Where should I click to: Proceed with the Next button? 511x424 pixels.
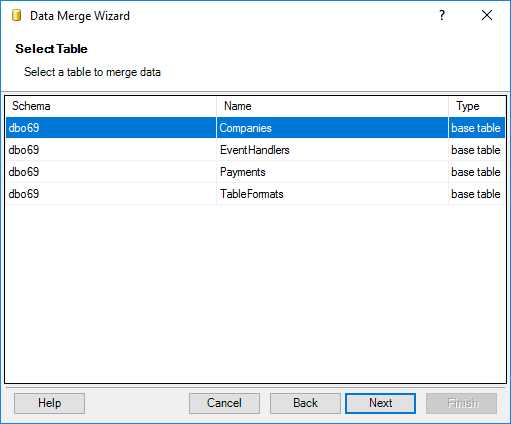point(380,403)
